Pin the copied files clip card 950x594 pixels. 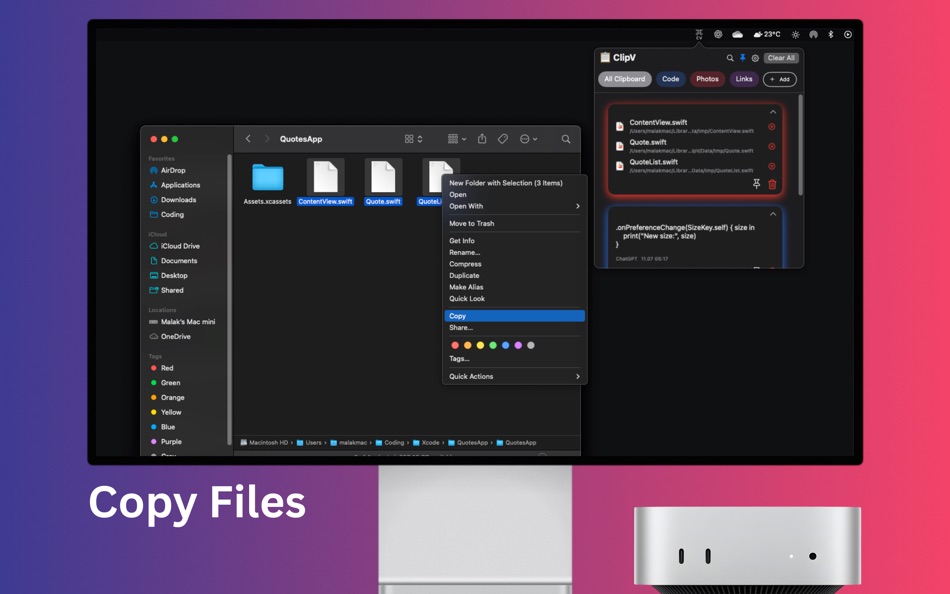coord(756,184)
